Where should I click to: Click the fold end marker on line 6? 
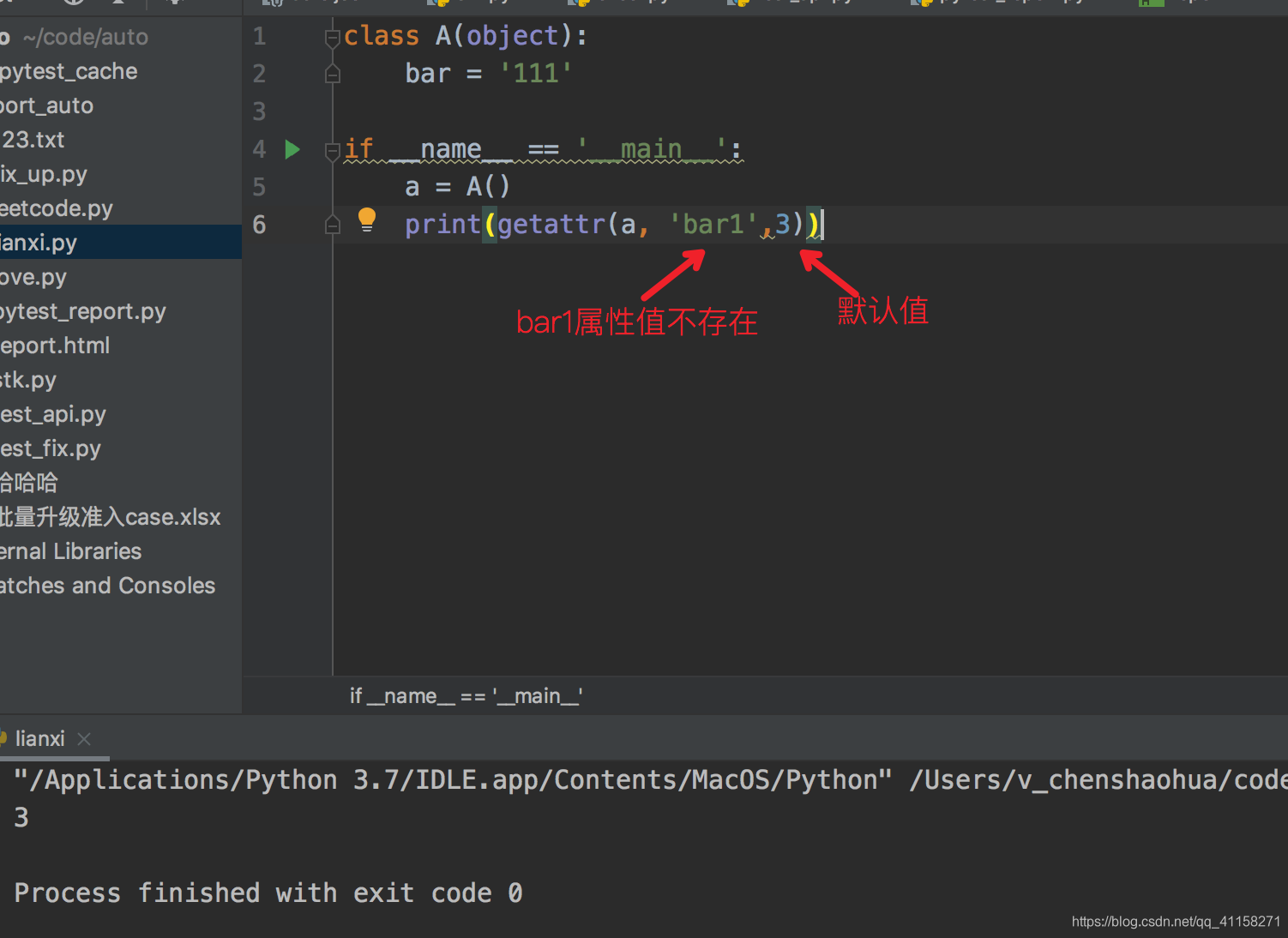[333, 225]
